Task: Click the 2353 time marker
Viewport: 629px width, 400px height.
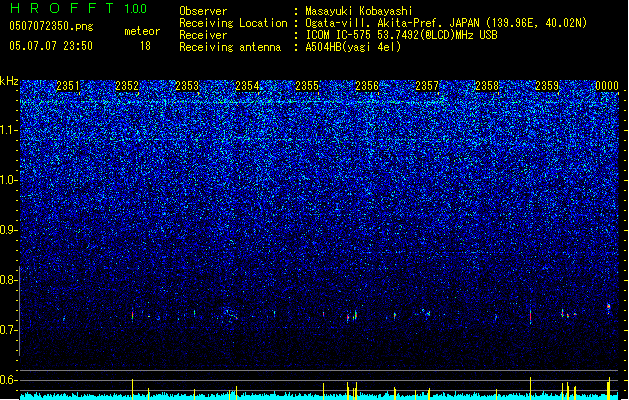Action: (187, 86)
